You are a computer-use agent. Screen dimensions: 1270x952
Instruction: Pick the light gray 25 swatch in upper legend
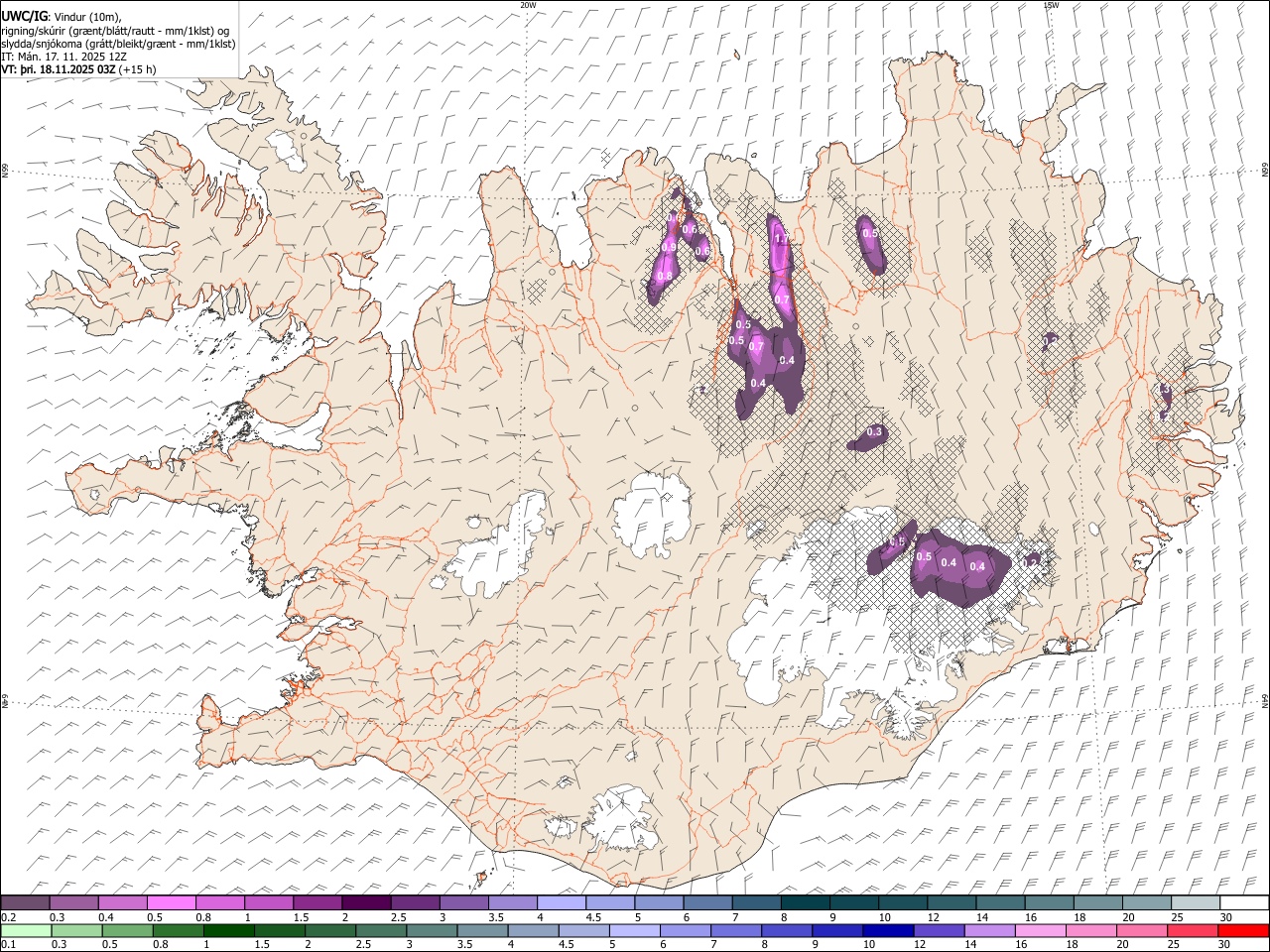coord(1195,902)
